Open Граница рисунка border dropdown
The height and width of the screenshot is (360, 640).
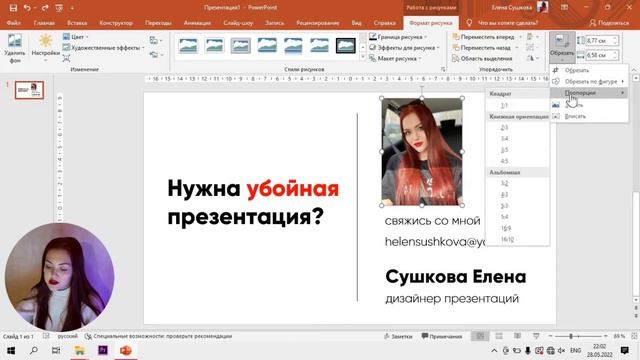pyautogui.click(x=398, y=37)
